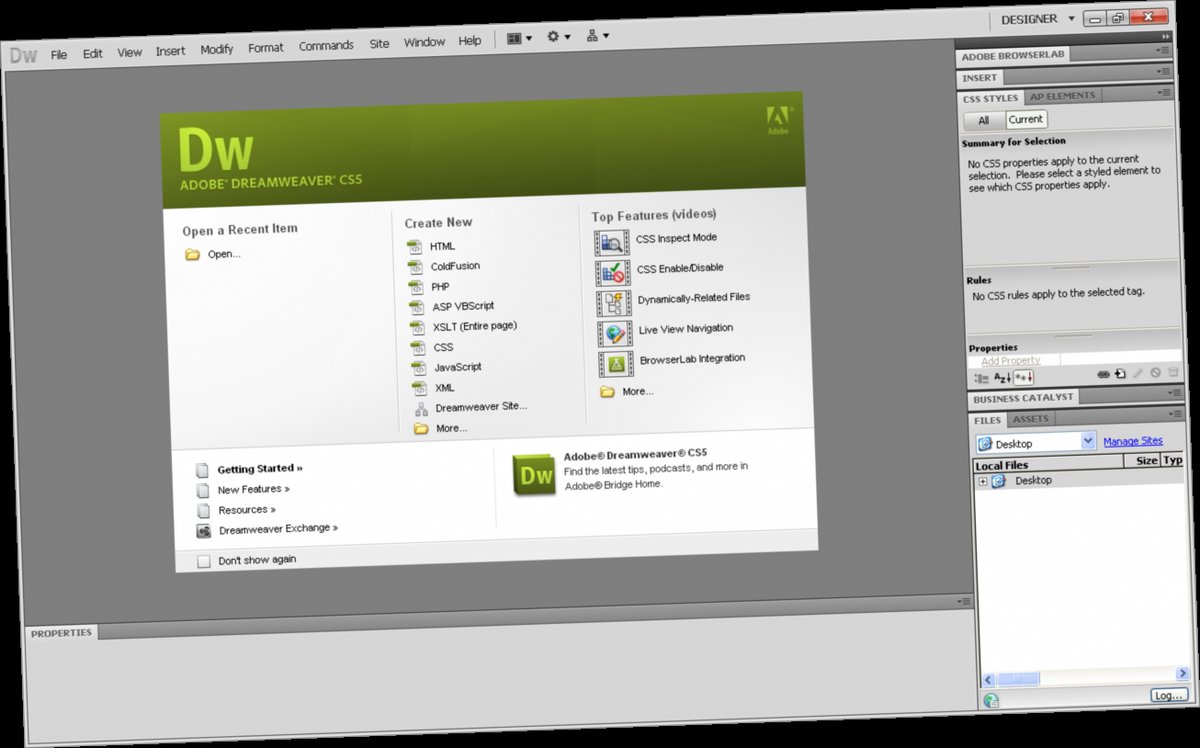Click the Dw logo in menu bar
Viewport: 1200px width, 748px height.
tap(23, 55)
